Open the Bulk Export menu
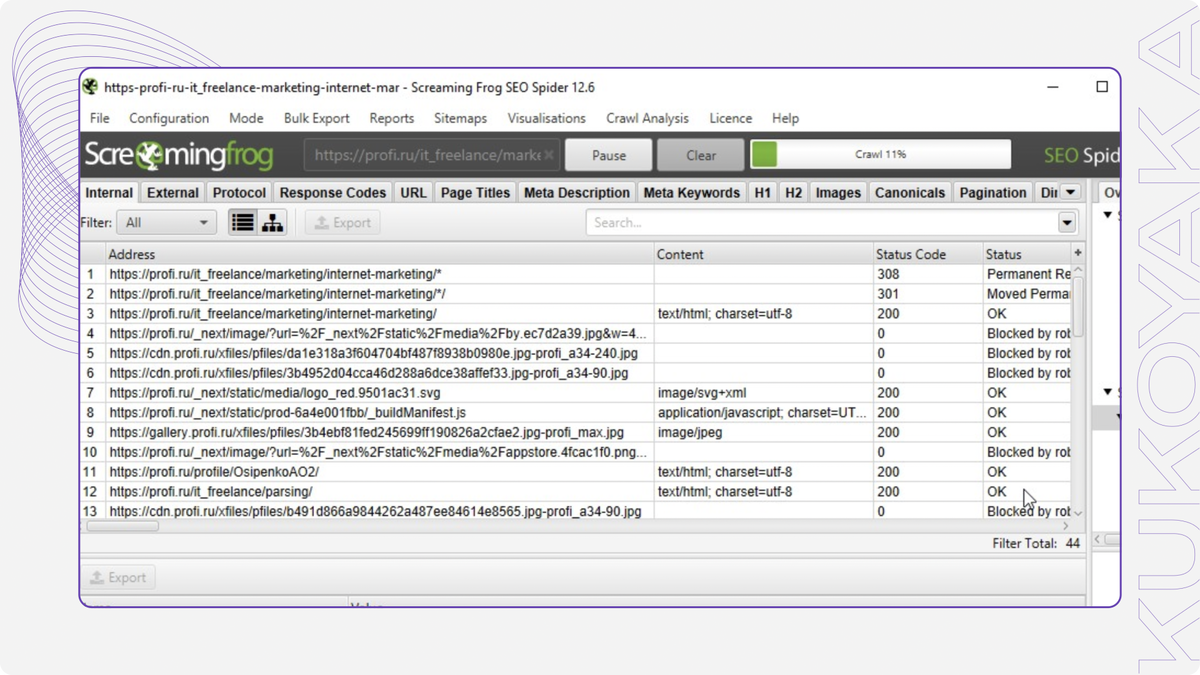The height and width of the screenshot is (675, 1200). (x=317, y=118)
